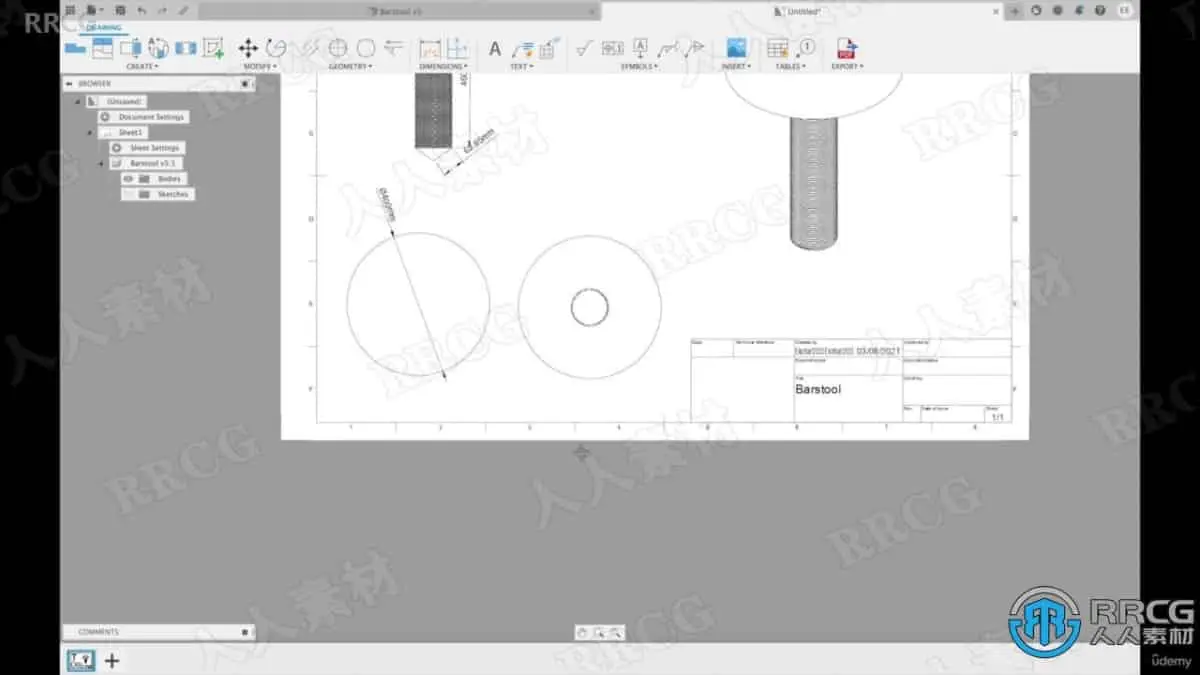This screenshot has height=675, width=1200.
Task: Click the Insert Image icon
Action: [736, 47]
